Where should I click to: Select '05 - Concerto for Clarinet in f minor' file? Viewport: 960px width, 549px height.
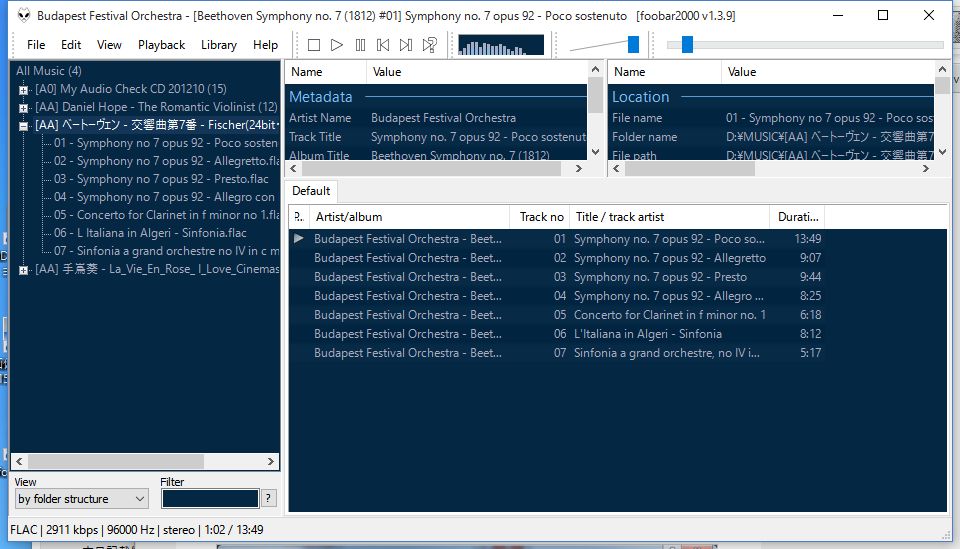tap(166, 215)
